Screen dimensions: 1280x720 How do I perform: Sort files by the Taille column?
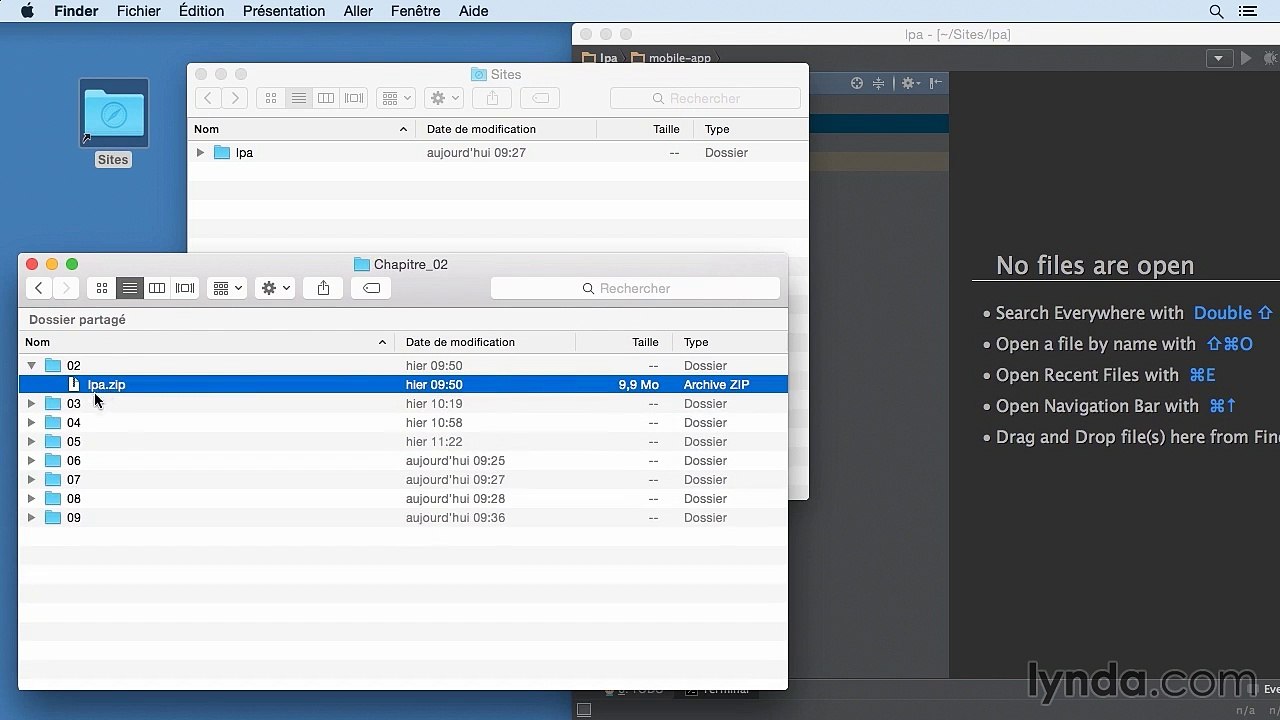pos(644,342)
